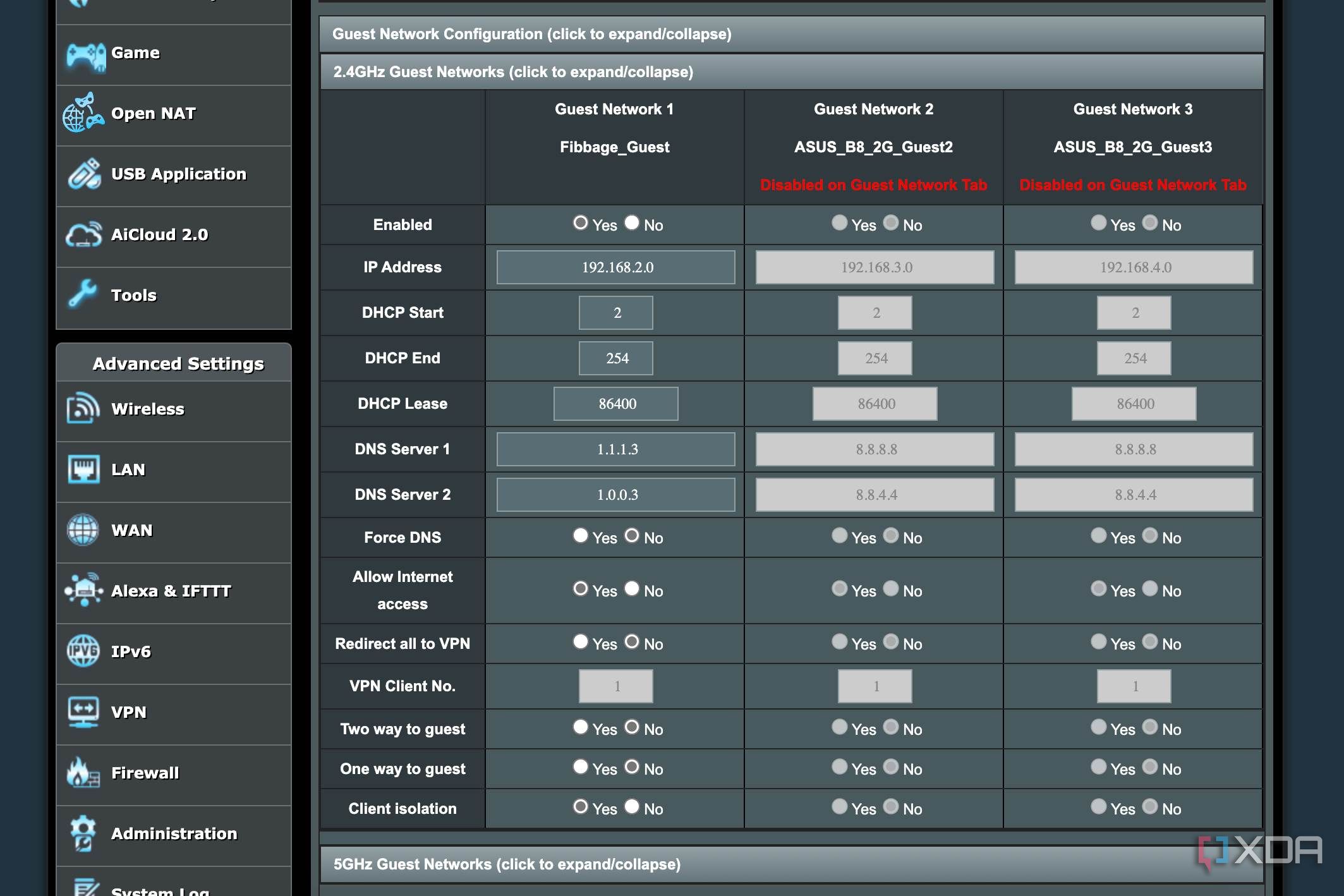The width and height of the screenshot is (1344, 896).
Task: Set Force DNS to Yes for Fibbage_Guest
Action: (x=580, y=535)
